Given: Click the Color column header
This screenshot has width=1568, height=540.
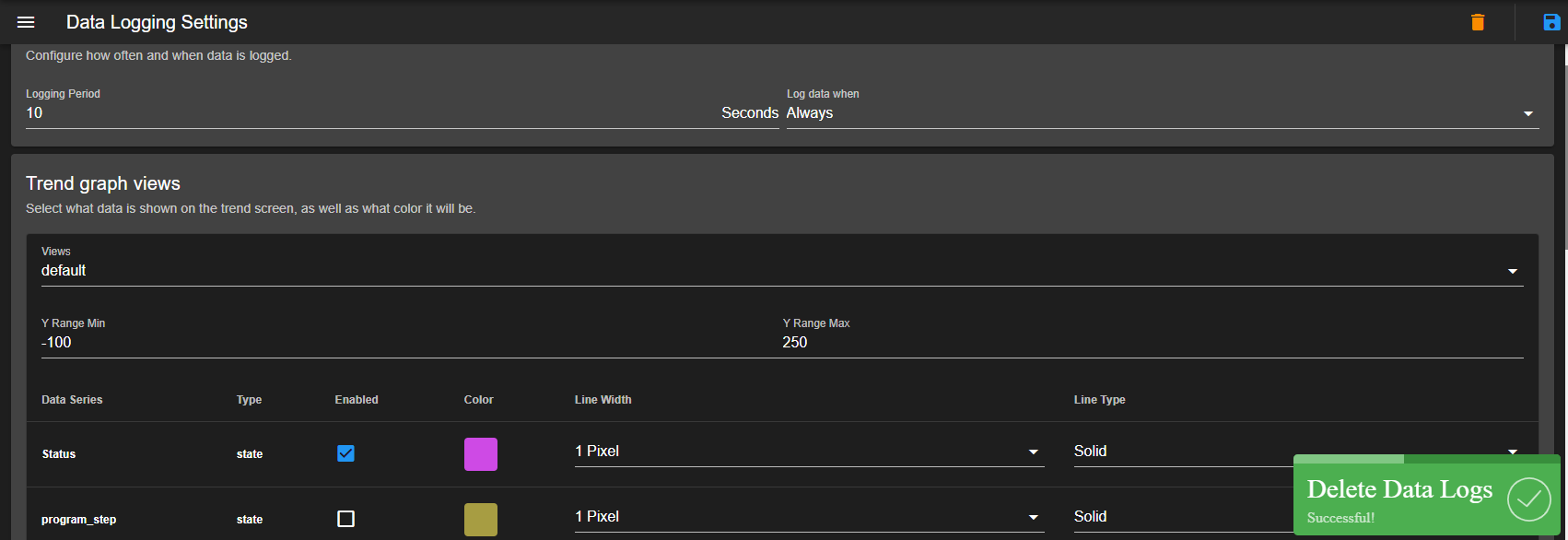Looking at the screenshot, I should point(478,400).
